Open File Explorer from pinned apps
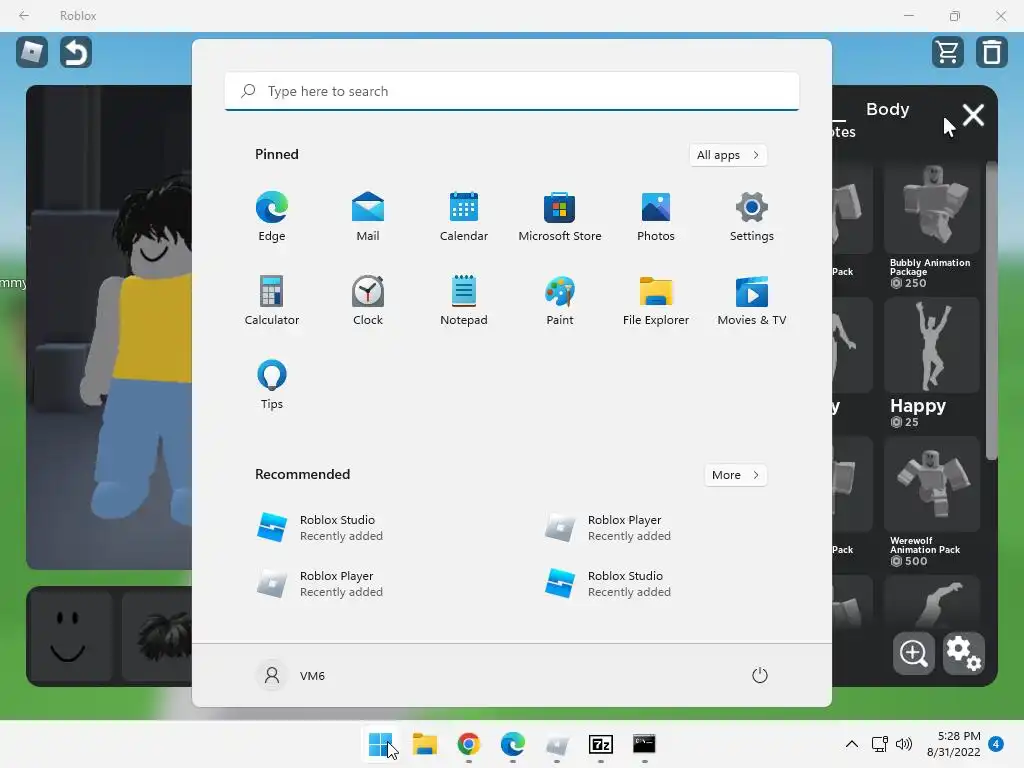1024x768 pixels. tap(656, 300)
